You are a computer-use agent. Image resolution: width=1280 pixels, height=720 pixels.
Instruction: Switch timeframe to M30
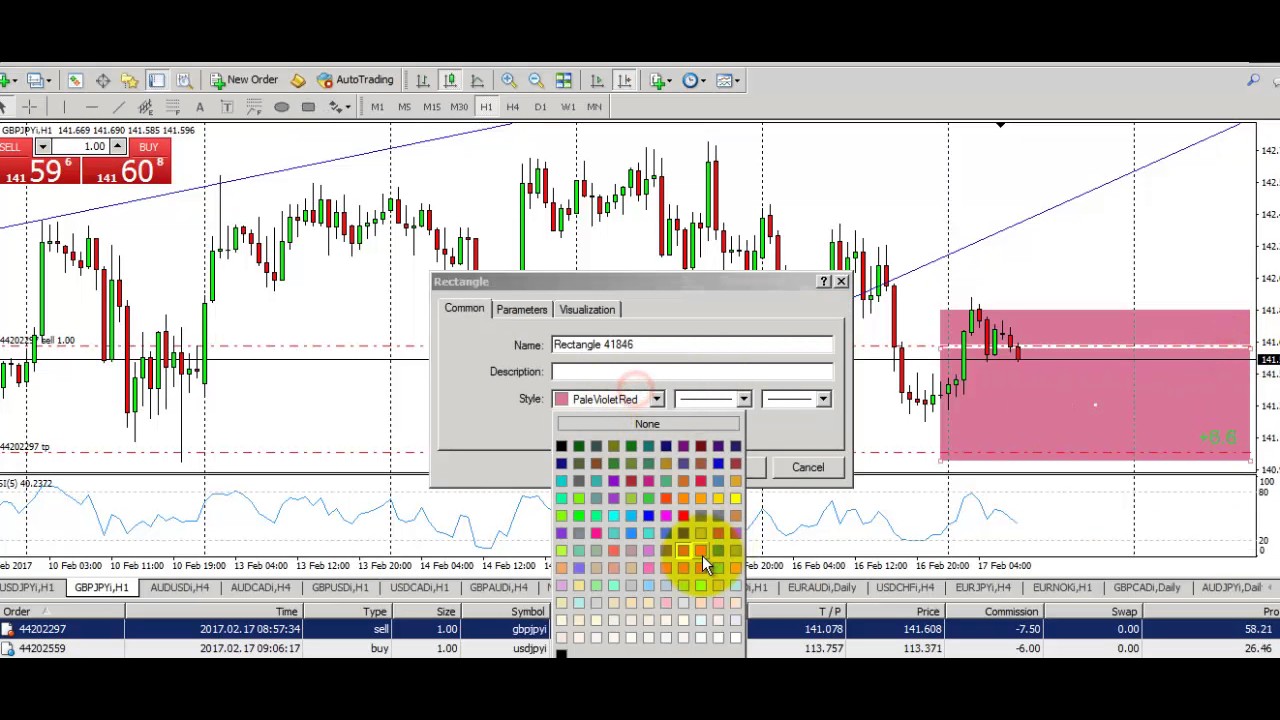[x=459, y=107]
